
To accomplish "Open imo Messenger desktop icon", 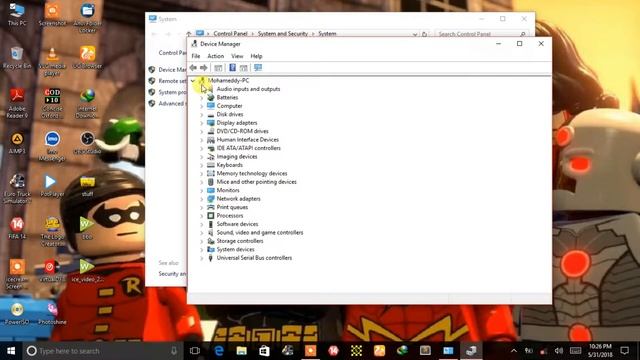I will pyautogui.click(x=52, y=146).
